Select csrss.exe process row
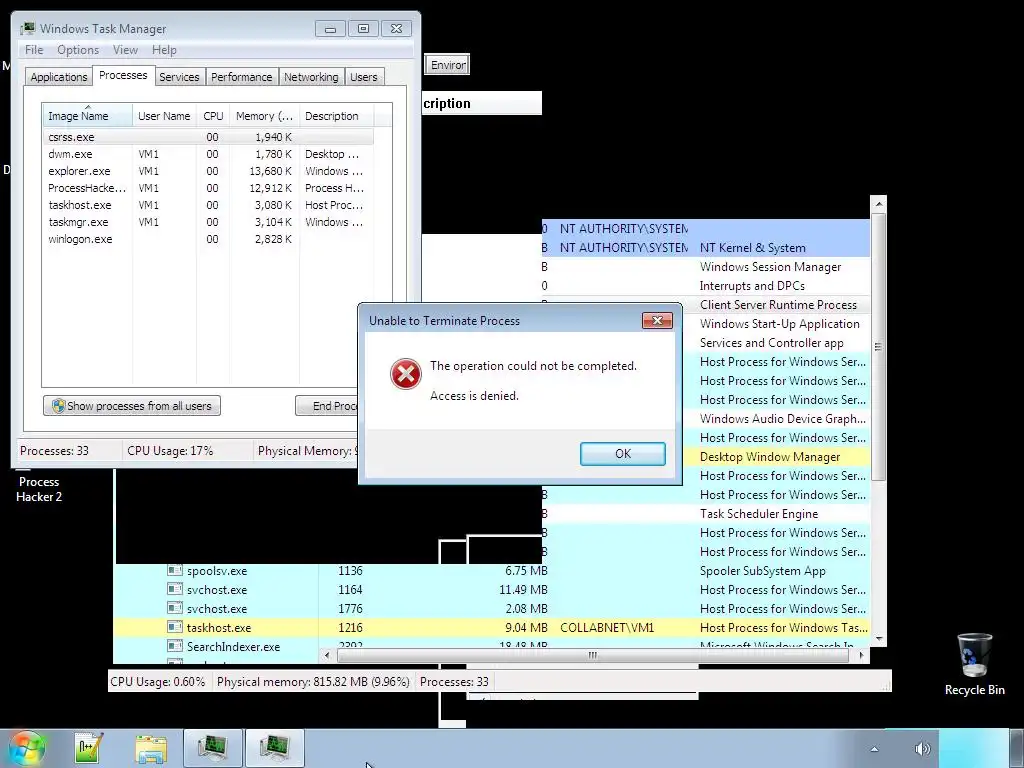The height and width of the screenshot is (768, 1024). click(x=208, y=137)
